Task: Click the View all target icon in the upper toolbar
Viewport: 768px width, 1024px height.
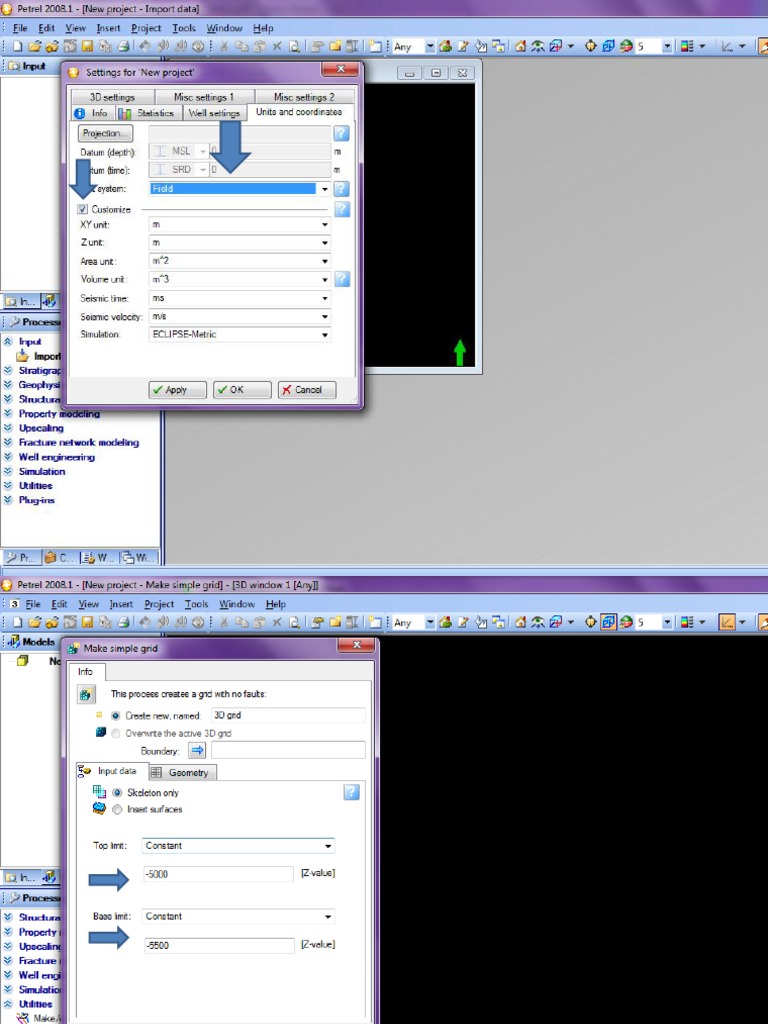Action: (590, 46)
